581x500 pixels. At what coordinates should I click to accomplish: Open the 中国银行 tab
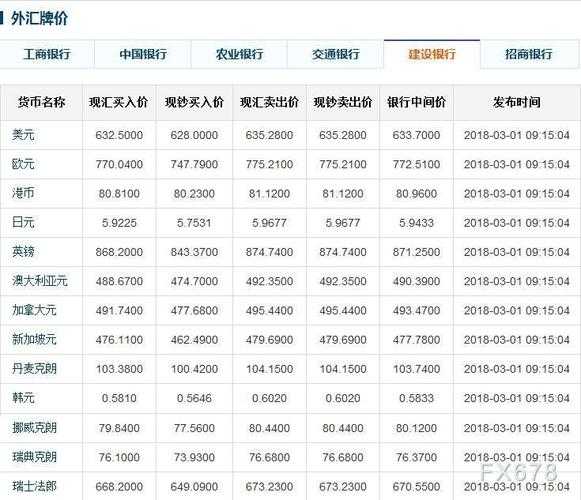[143, 54]
